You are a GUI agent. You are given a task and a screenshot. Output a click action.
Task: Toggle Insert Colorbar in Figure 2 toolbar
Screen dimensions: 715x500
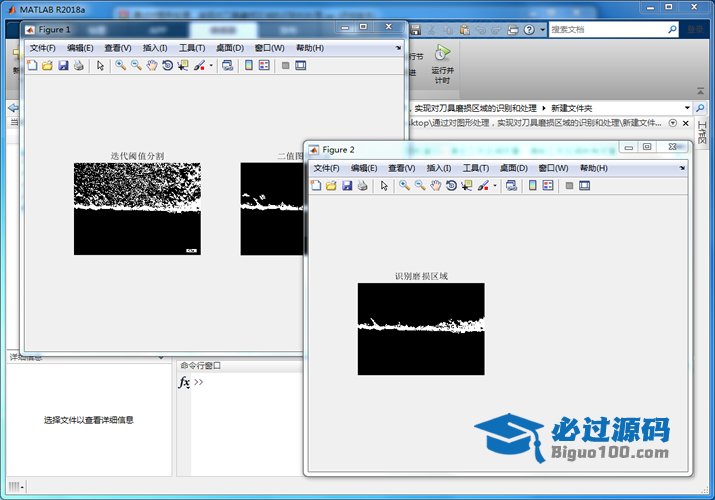532,186
